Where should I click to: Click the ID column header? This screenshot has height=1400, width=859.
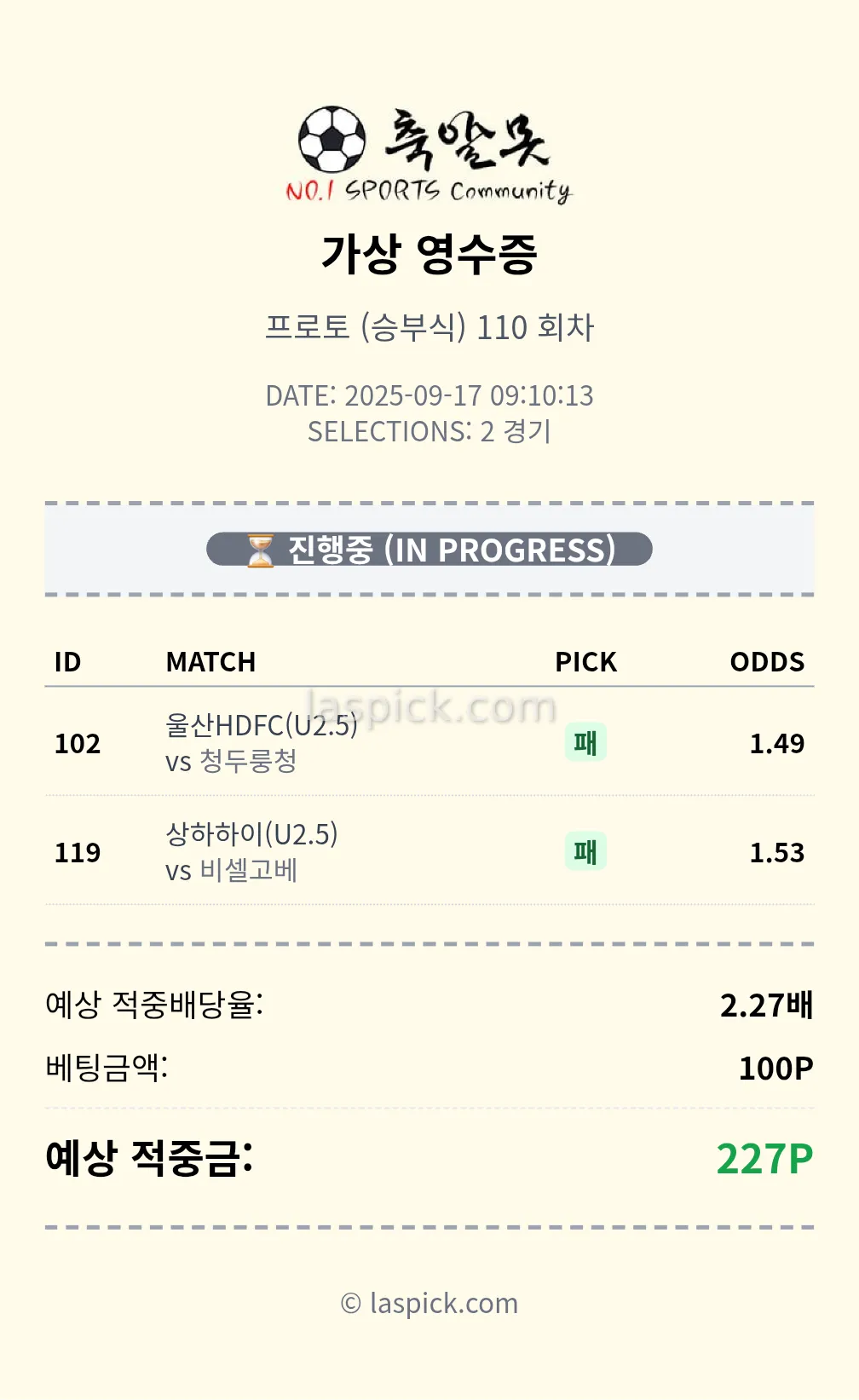(67, 662)
